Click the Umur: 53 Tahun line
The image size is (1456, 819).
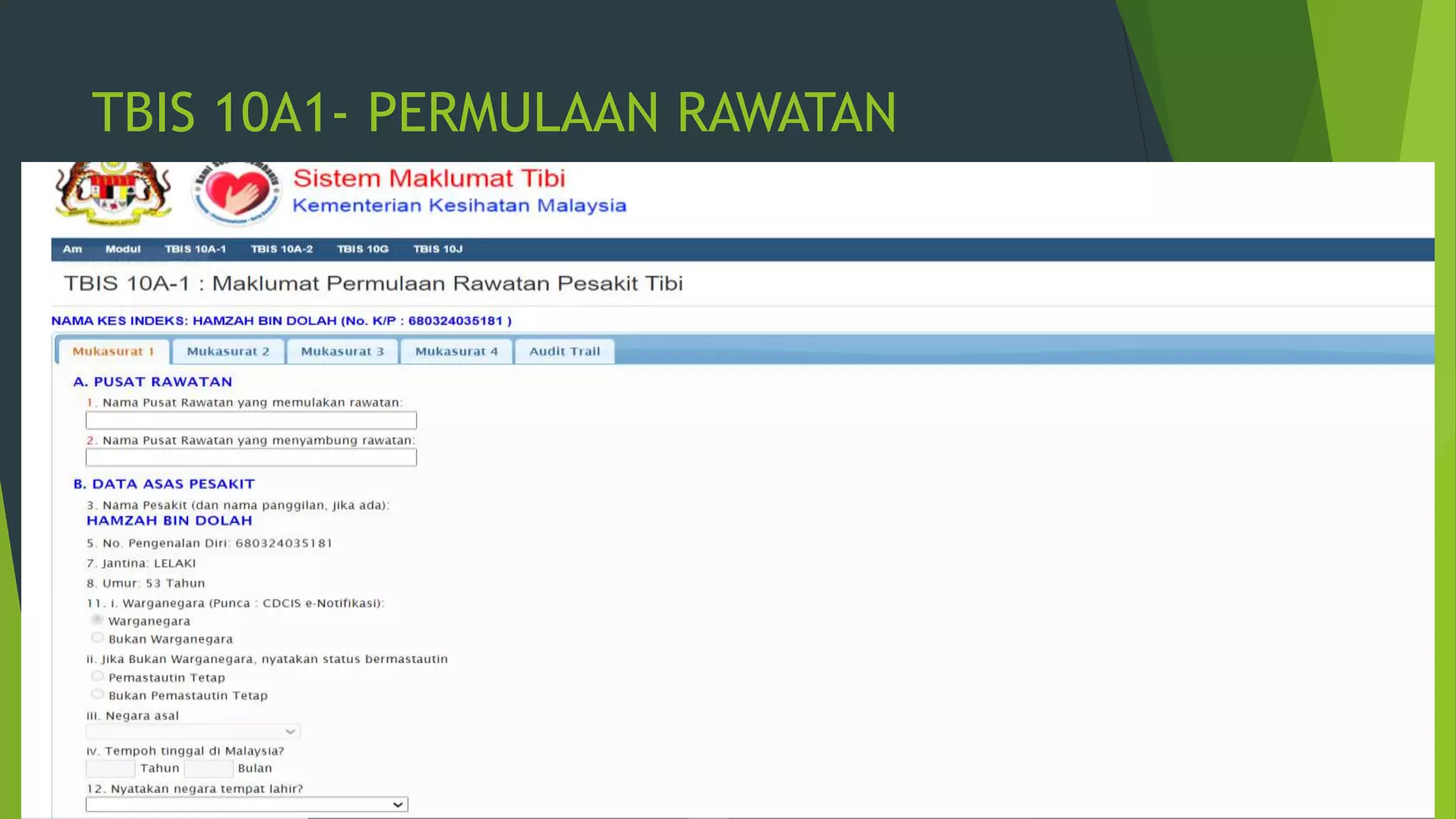pyautogui.click(x=146, y=583)
